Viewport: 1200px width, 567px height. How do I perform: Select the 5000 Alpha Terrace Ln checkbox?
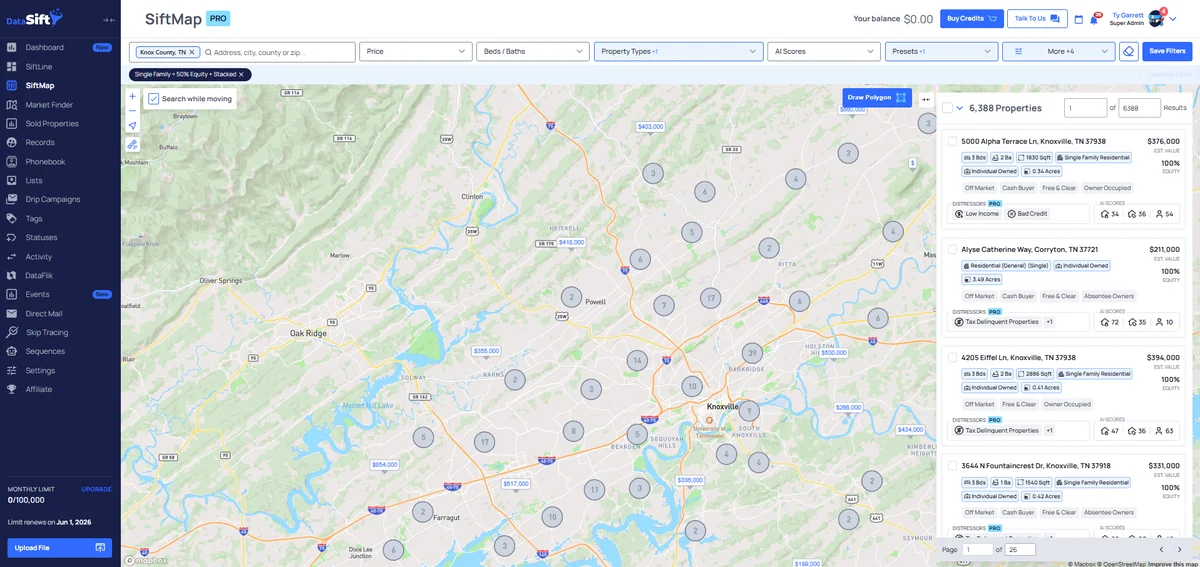coord(953,142)
